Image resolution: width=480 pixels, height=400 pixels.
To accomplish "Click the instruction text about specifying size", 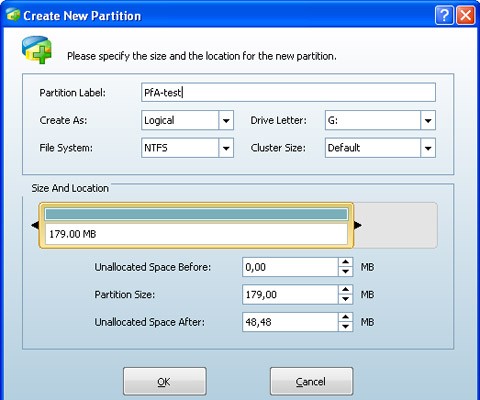I will [202, 56].
